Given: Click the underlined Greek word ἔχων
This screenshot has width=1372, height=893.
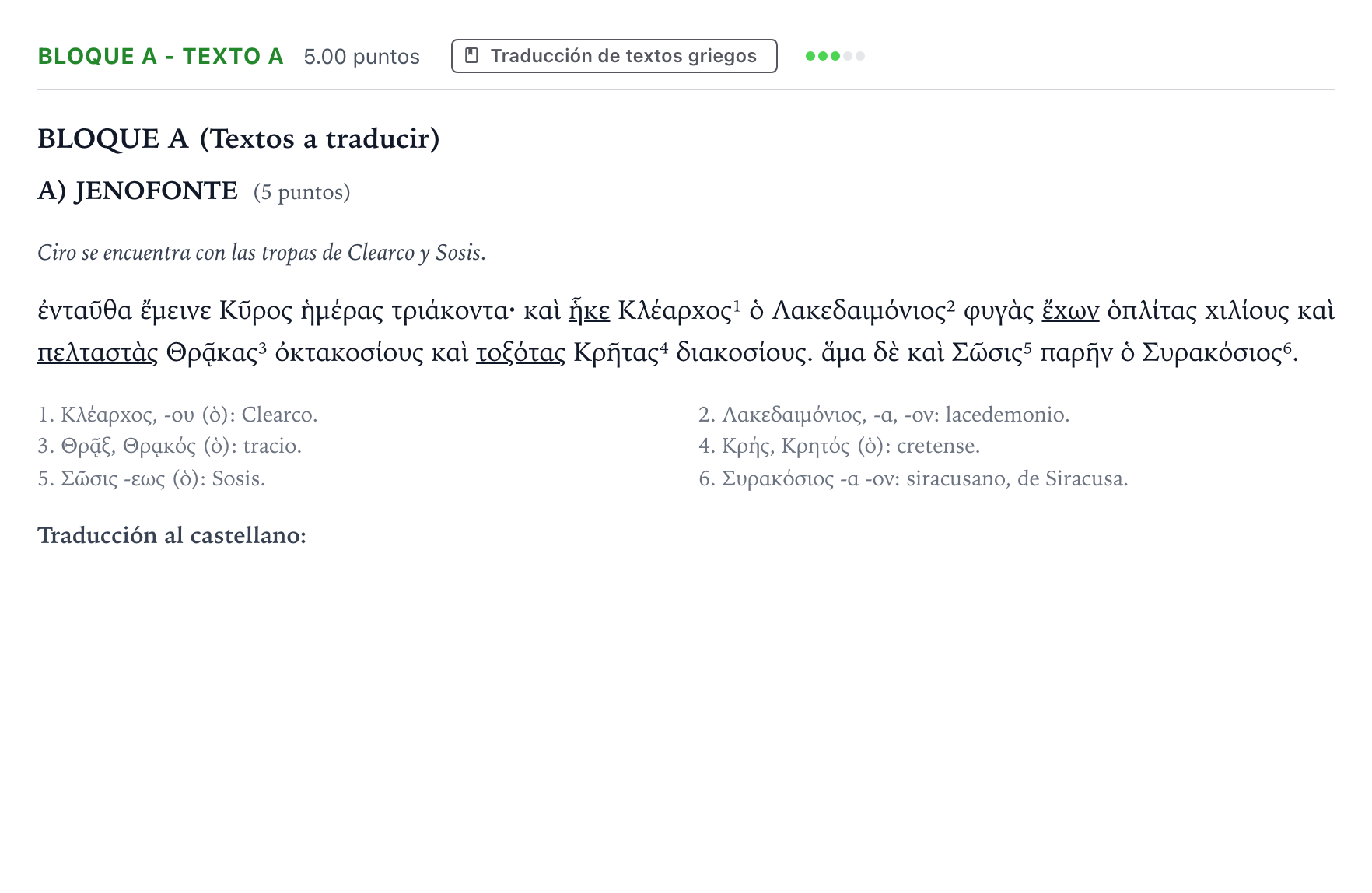Looking at the screenshot, I should pyautogui.click(x=1070, y=310).
